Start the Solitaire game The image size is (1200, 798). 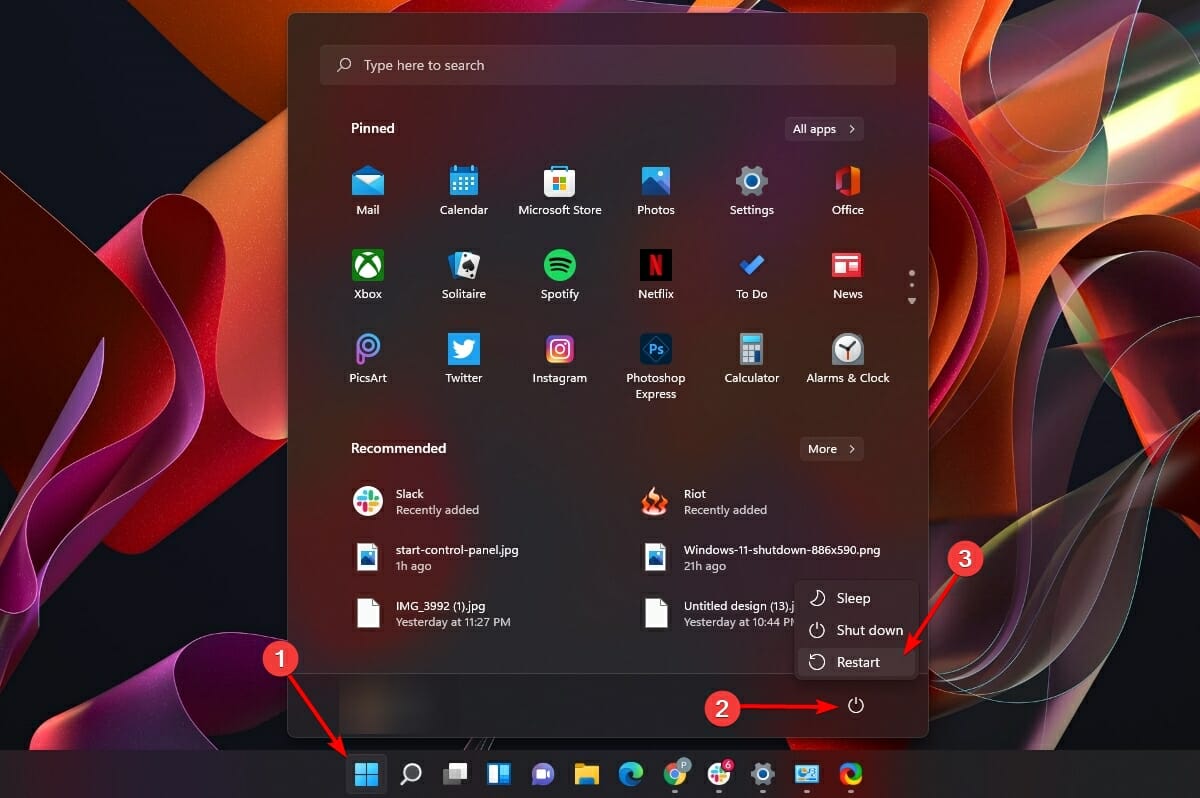coord(463,274)
